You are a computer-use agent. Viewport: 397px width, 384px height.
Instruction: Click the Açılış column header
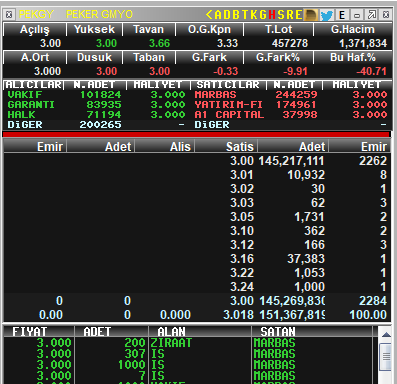point(35,29)
